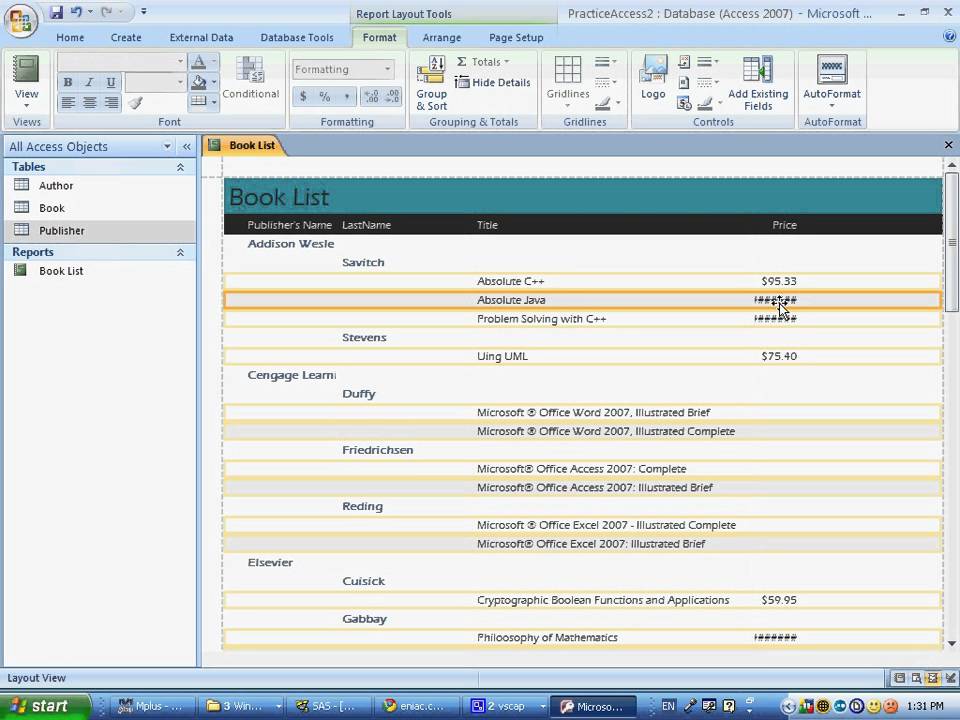
Task: Switch to Database Tools tab
Action: point(297,37)
